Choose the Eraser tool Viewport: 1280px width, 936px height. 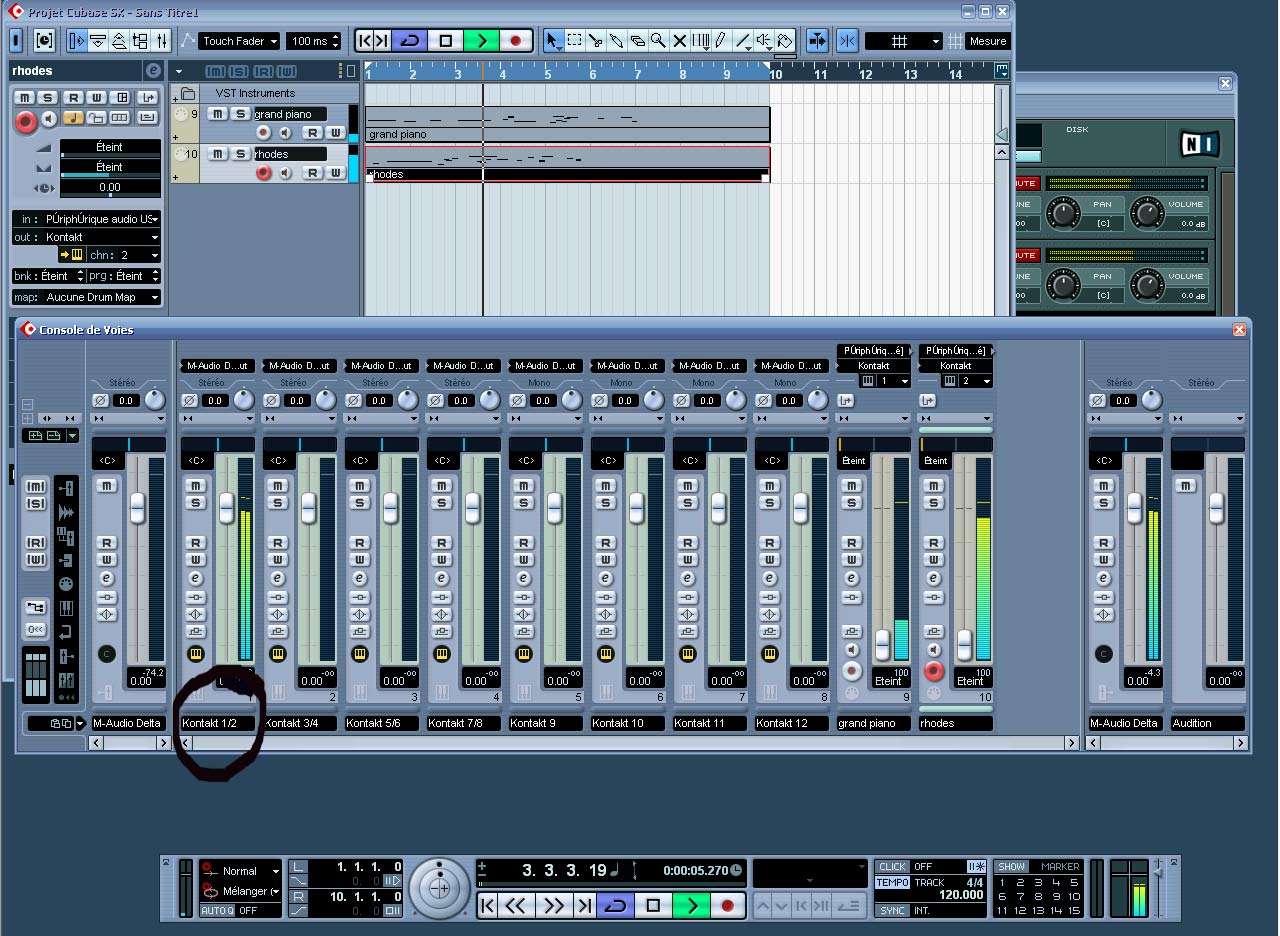pos(638,41)
